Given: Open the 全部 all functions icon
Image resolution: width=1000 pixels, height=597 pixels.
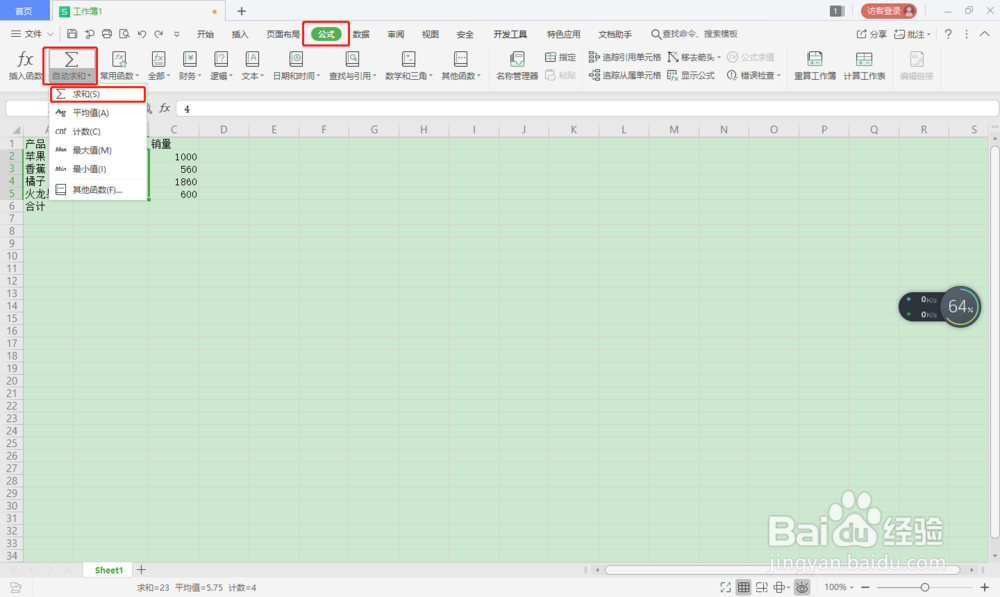Looking at the screenshot, I should pyautogui.click(x=158, y=59).
